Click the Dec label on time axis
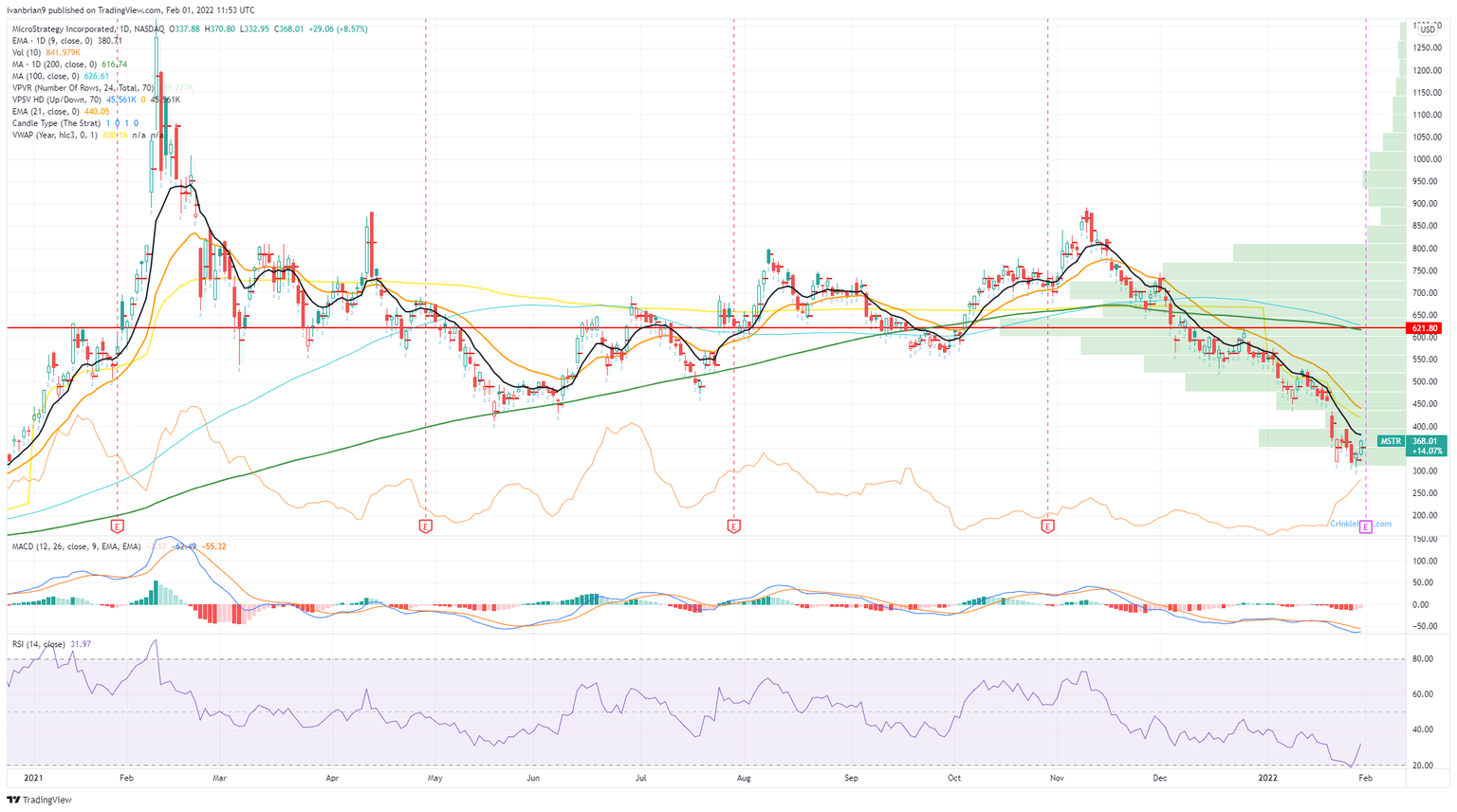The height and width of the screenshot is (812, 1457). coord(1159,778)
